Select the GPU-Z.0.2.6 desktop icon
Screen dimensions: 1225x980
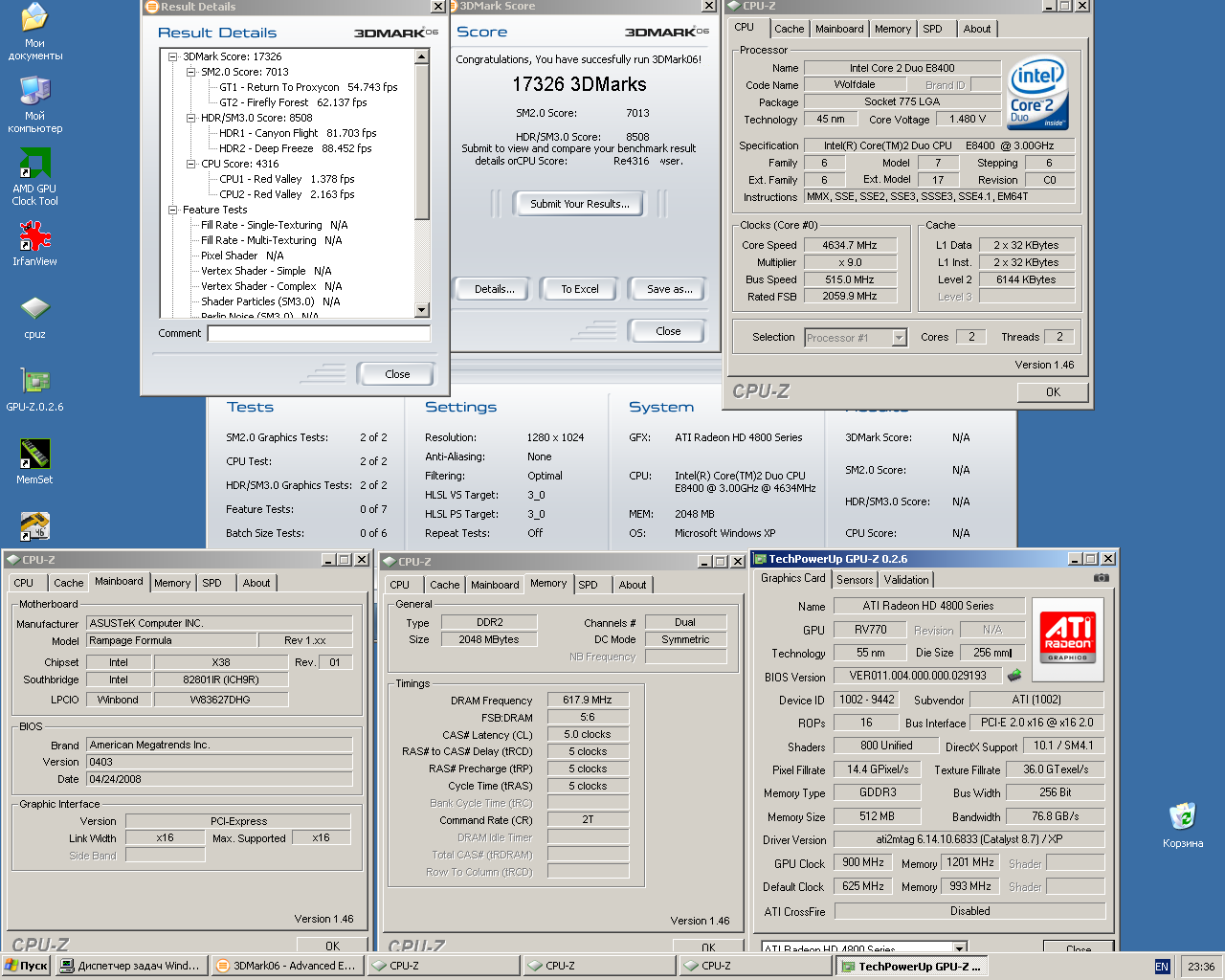pos(34,390)
